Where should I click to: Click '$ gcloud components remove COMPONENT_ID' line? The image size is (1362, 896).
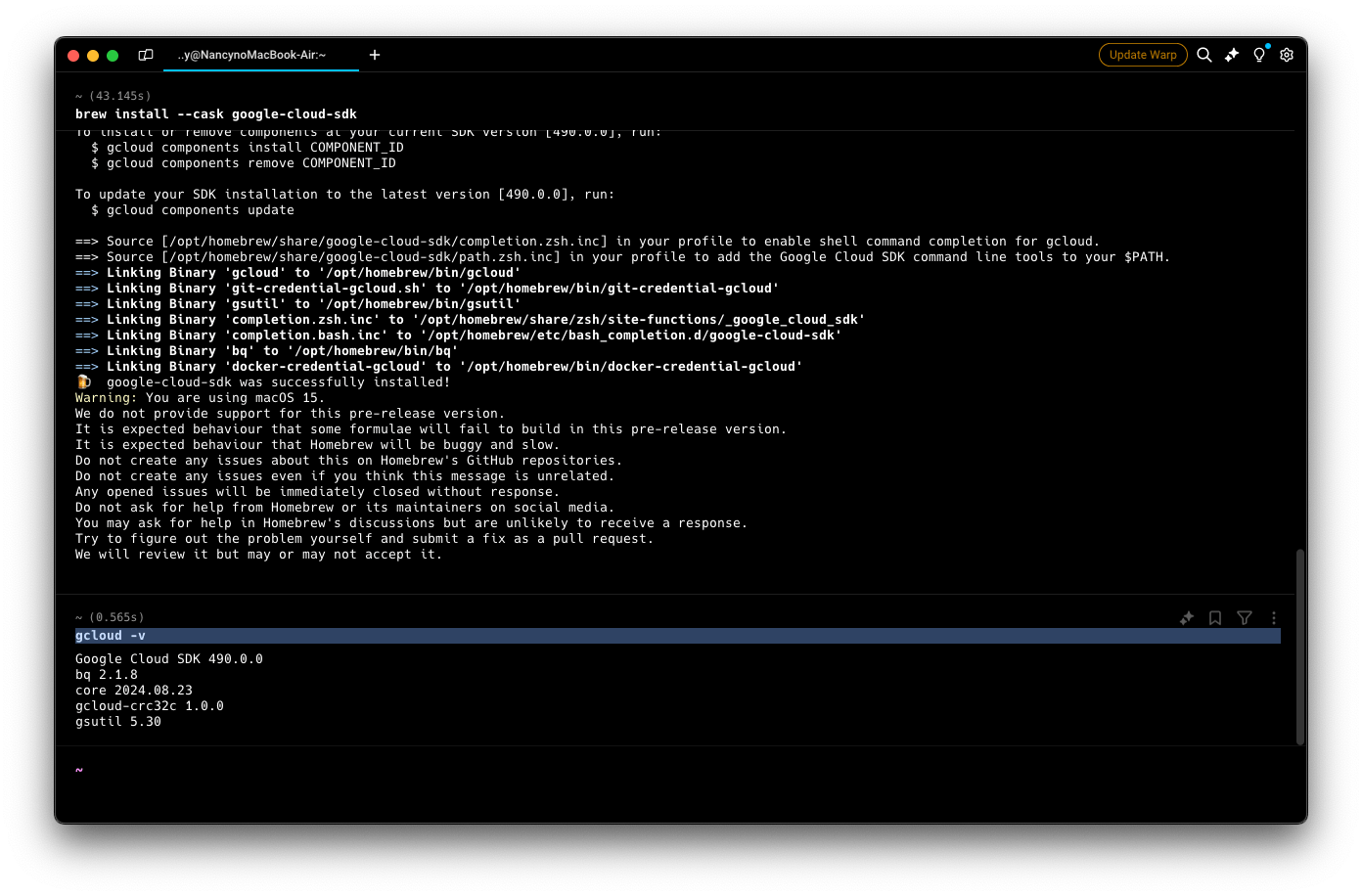tap(244, 163)
